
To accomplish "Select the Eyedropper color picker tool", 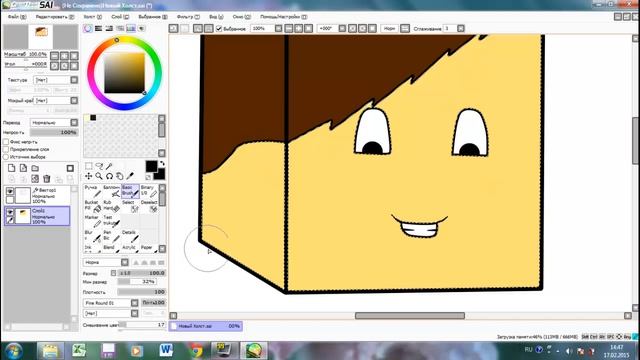I will click(x=130, y=176).
